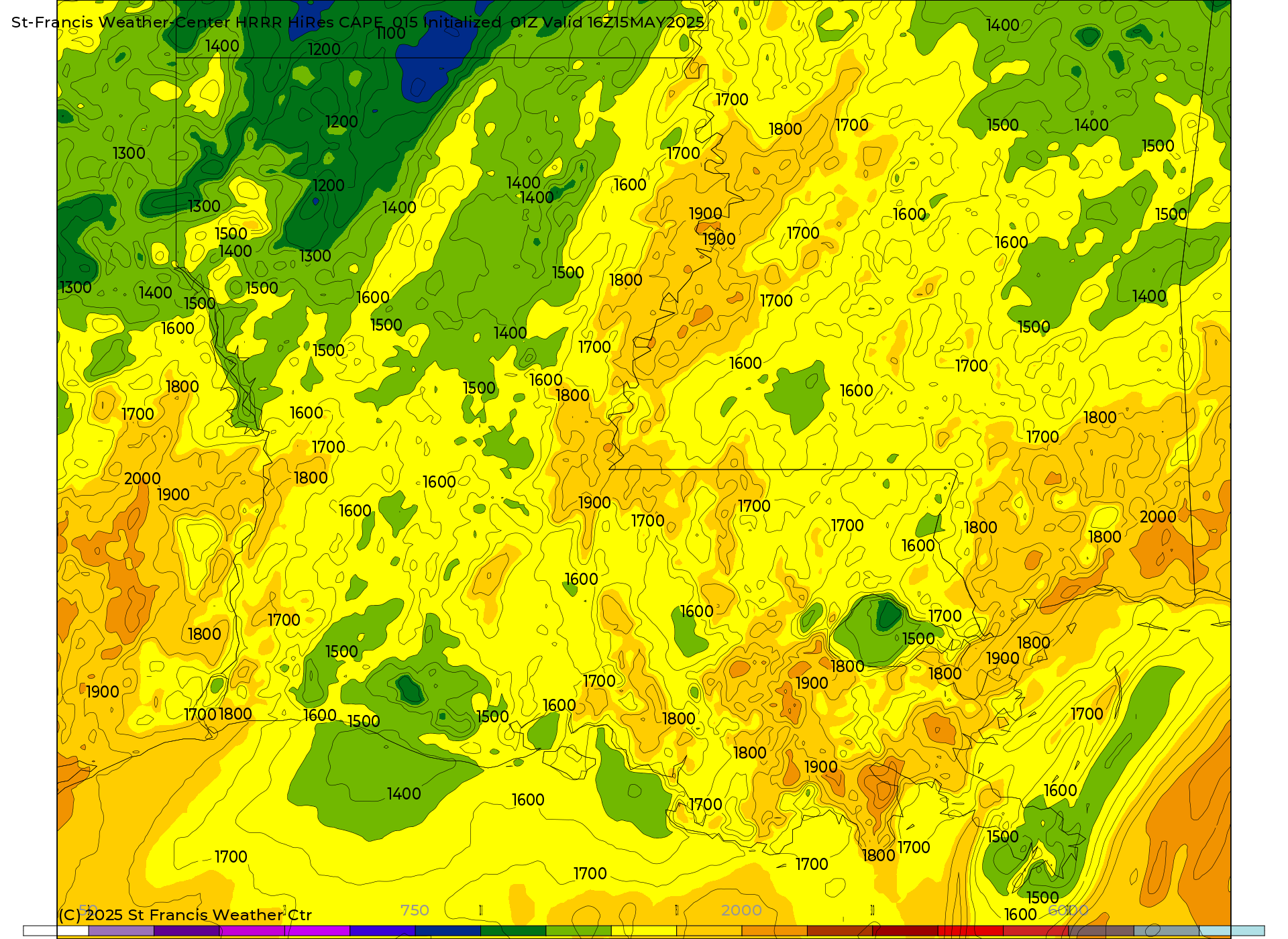The height and width of the screenshot is (939, 1288).
Task: Choose the dark green swatch in the color legend
Action: 513,931
